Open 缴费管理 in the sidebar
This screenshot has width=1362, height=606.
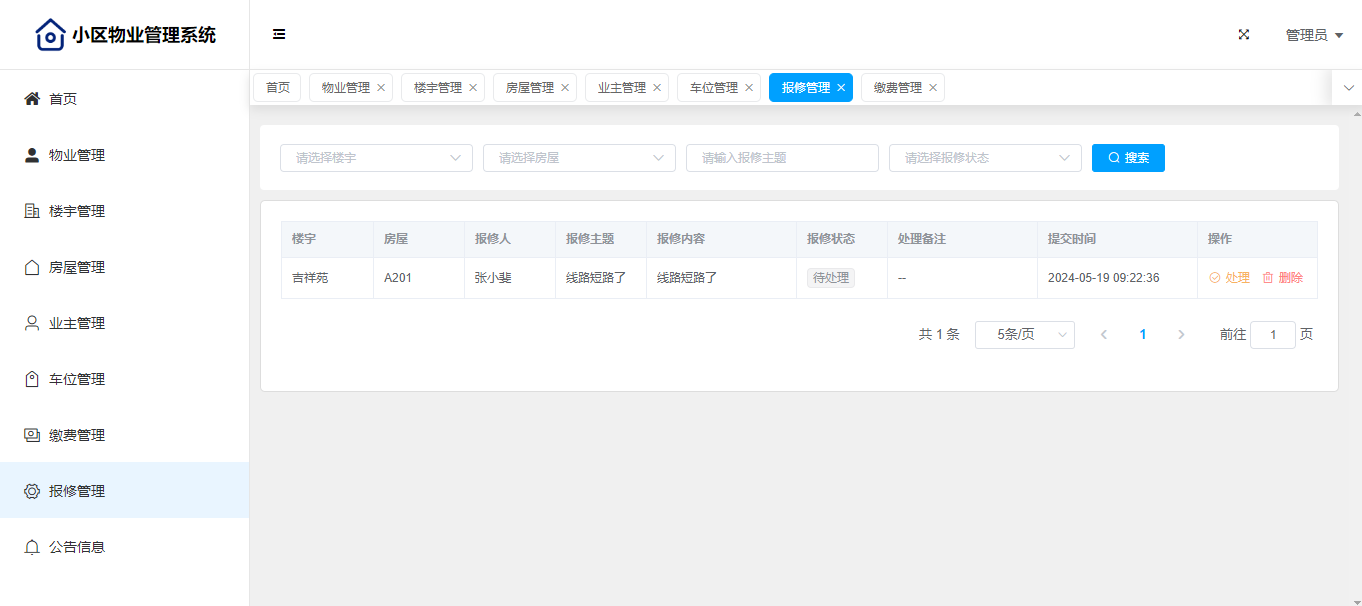pos(76,435)
